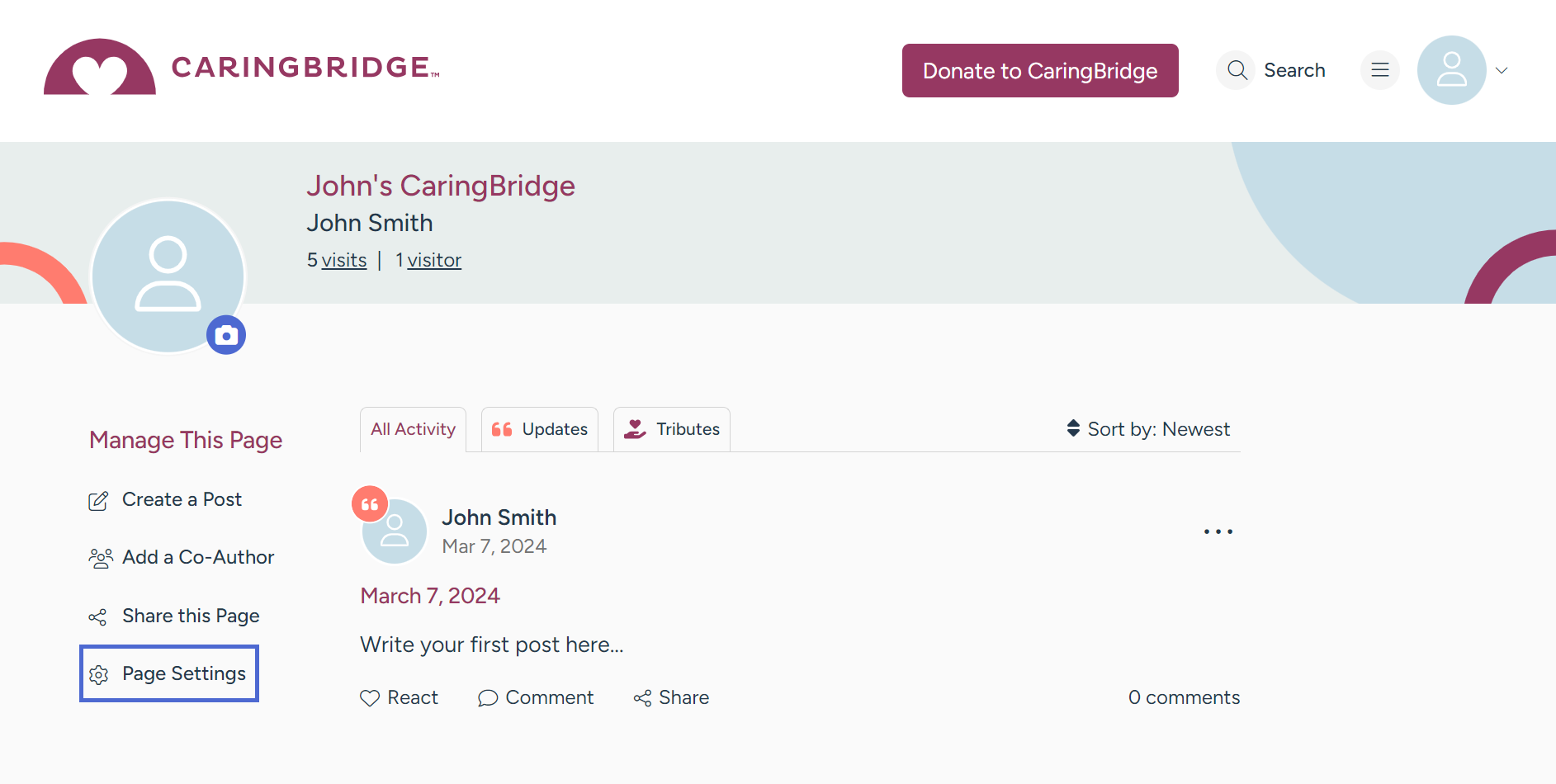Open the Page Settings gear icon
This screenshot has height=784, width=1556.
pos(99,674)
